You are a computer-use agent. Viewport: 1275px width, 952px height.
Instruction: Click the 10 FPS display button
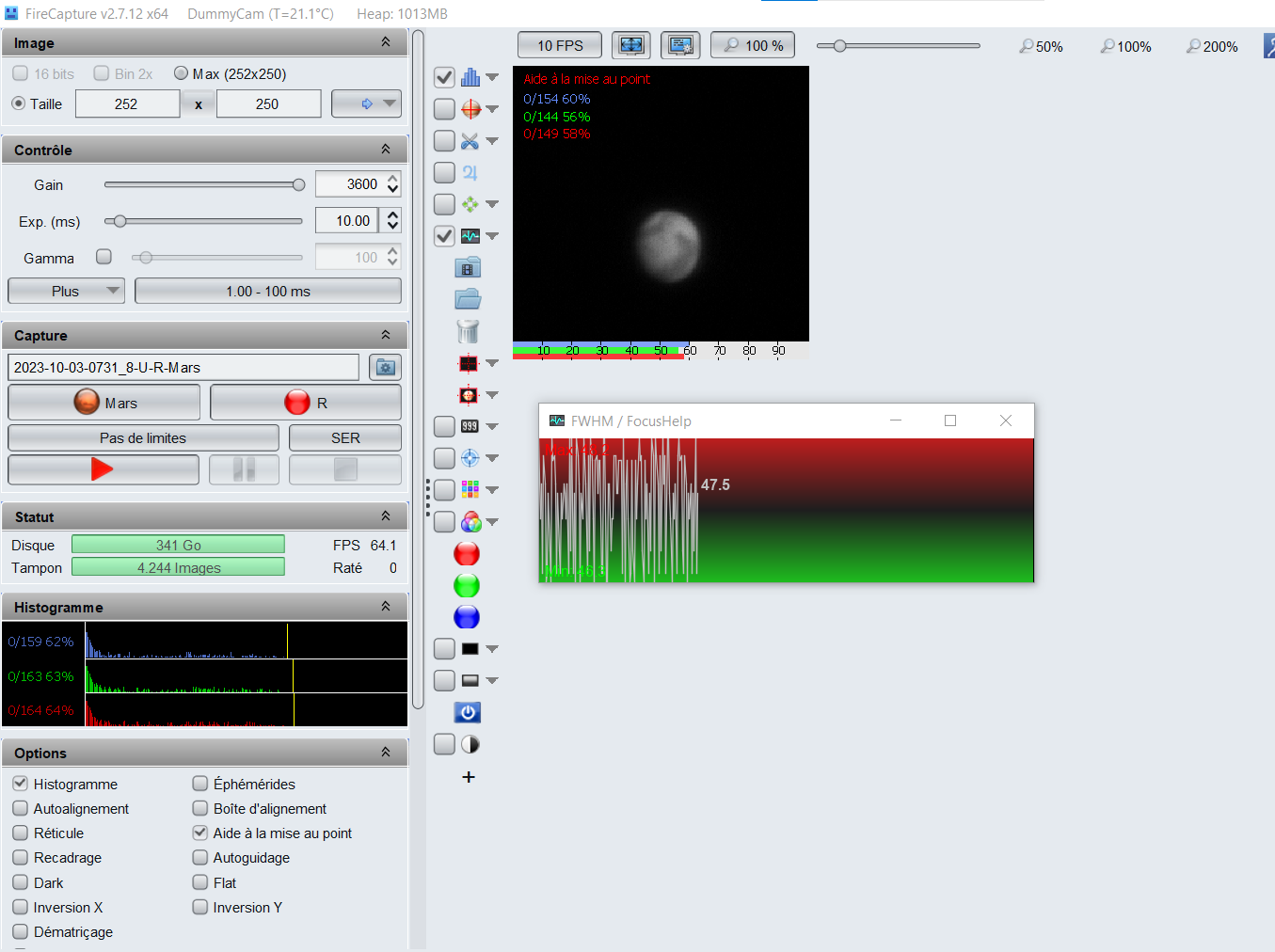tap(560, 45)
